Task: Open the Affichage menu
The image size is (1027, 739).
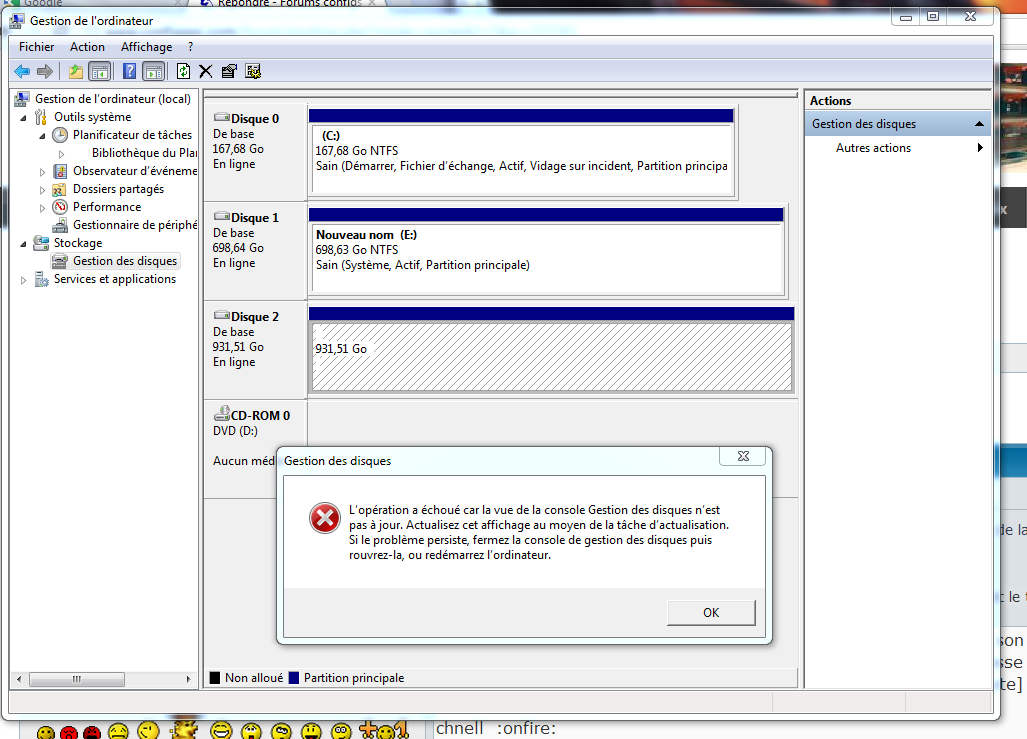Action: (146, 47)
